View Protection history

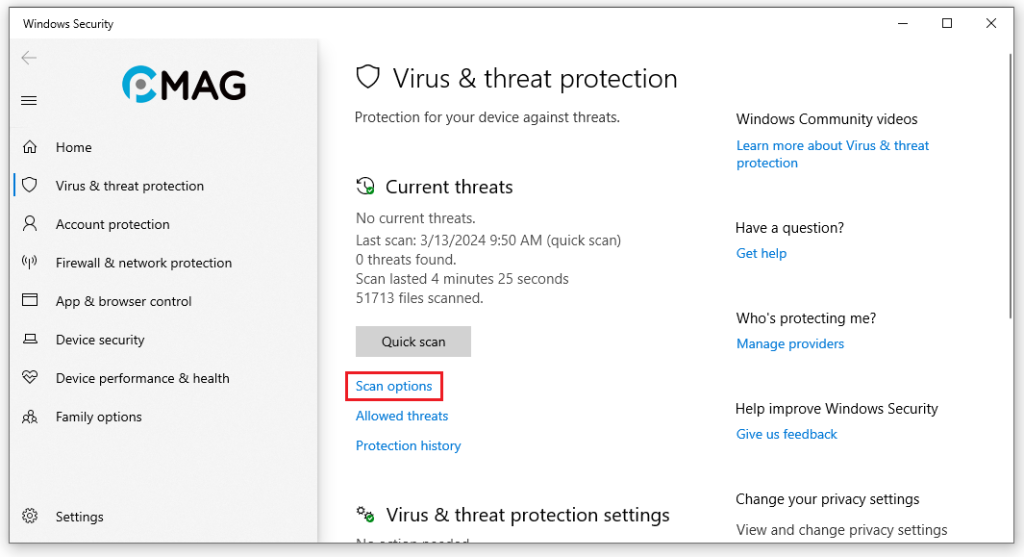[x=408, y=446]
